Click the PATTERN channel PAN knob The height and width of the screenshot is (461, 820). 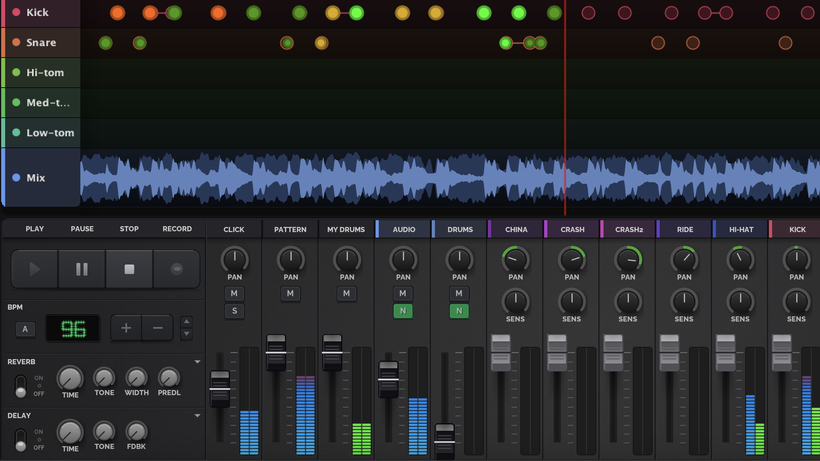[x=291, y=259]
